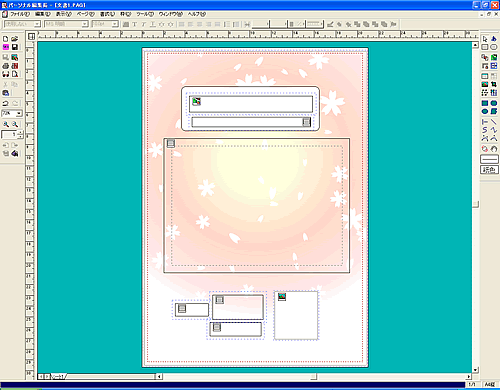Click the Zoom in magnifier icon

click(x=6, y=124)
